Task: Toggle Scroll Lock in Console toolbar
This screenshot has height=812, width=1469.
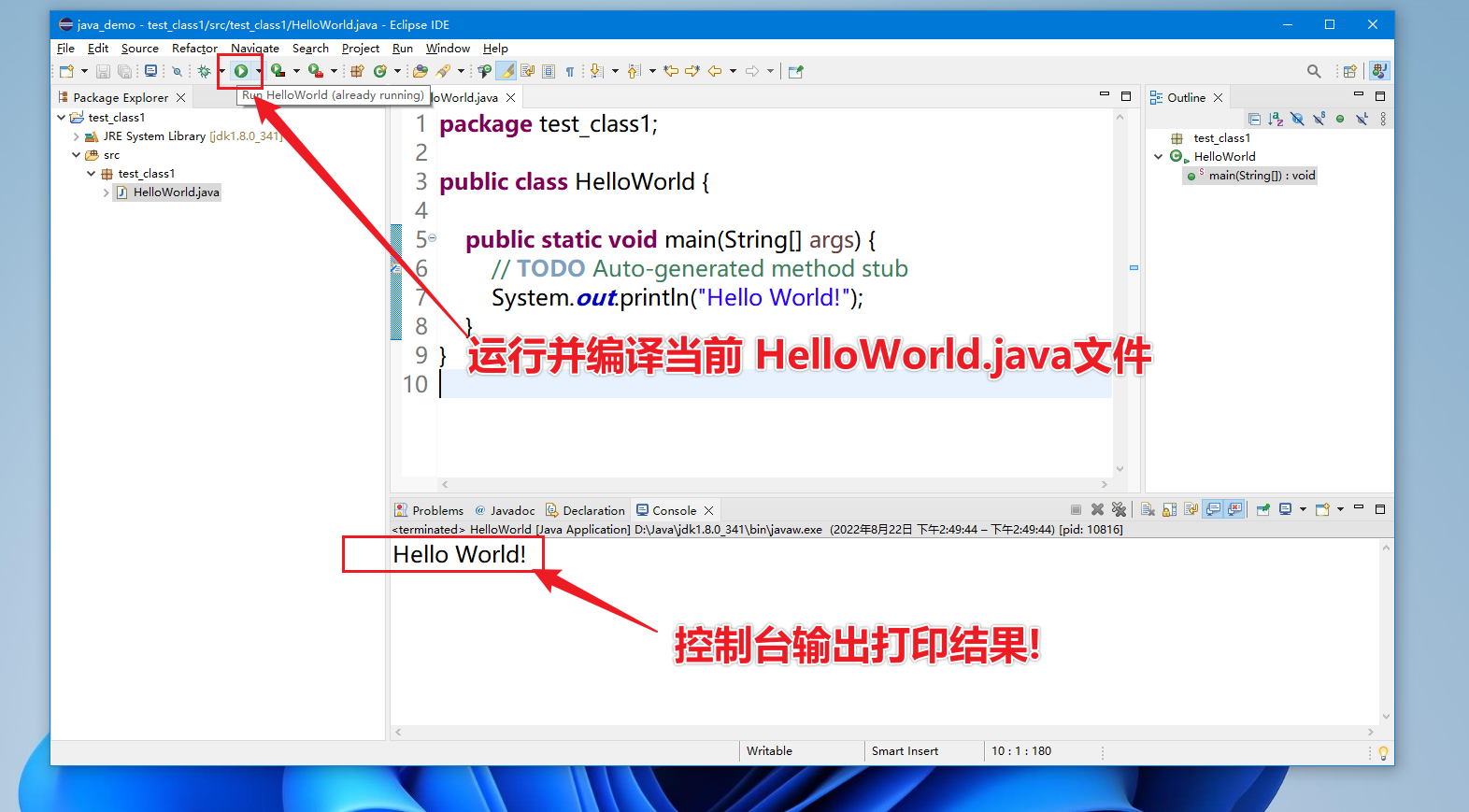Action: (1169, 509)
